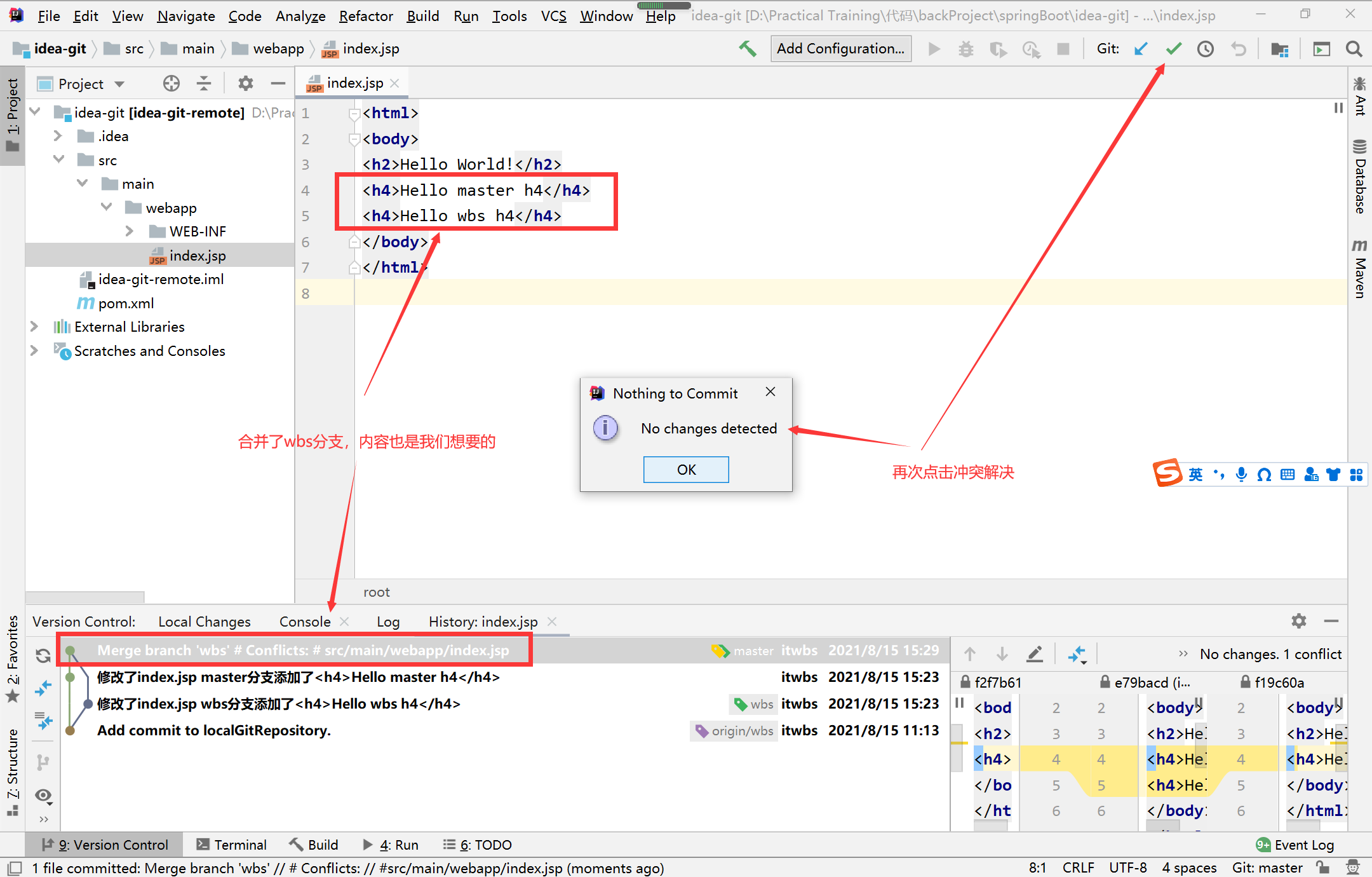Open the Database tool window
The height and width of the screenshot is (877, 1372).
1359,176
